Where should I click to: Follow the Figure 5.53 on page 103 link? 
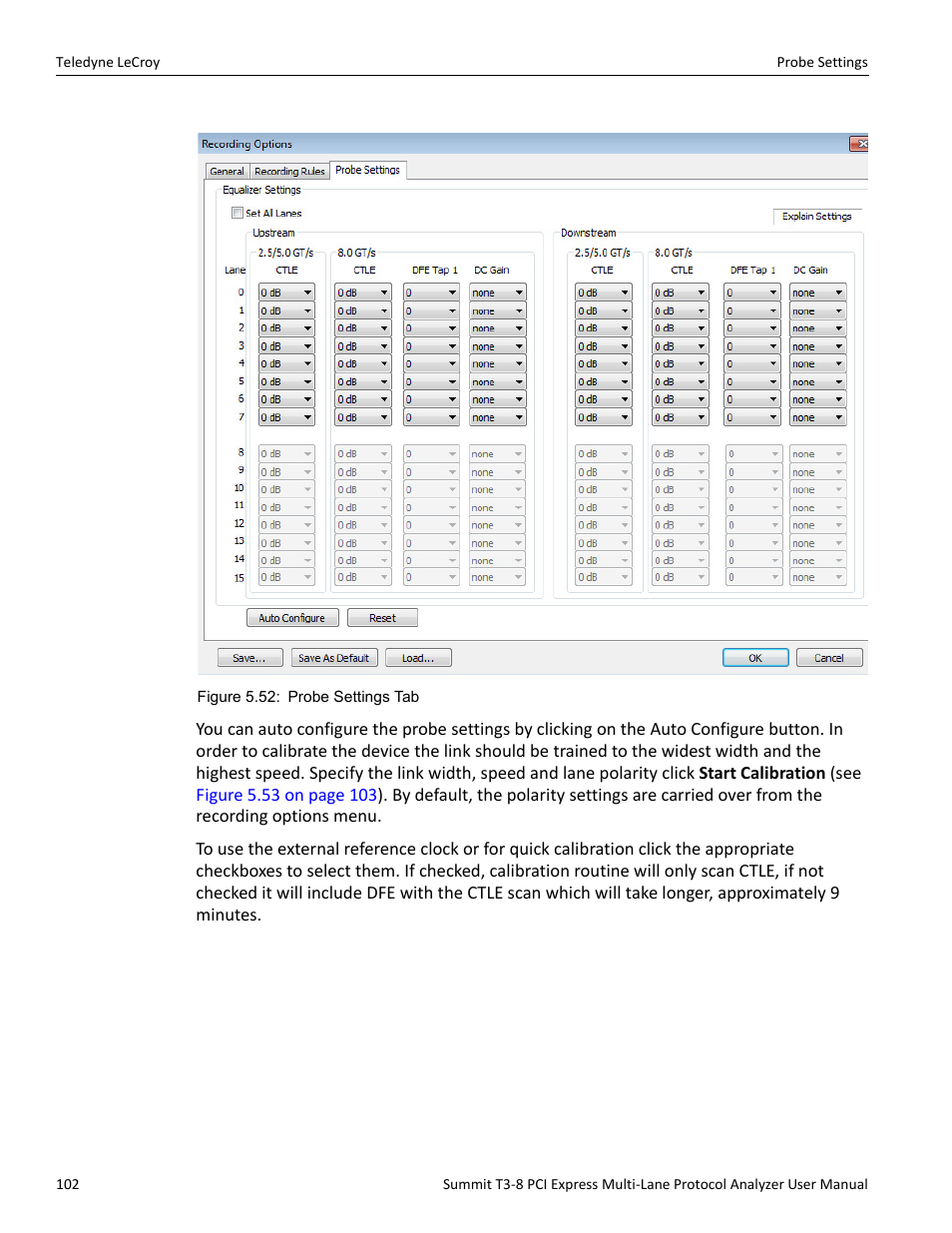click(286, 795)
